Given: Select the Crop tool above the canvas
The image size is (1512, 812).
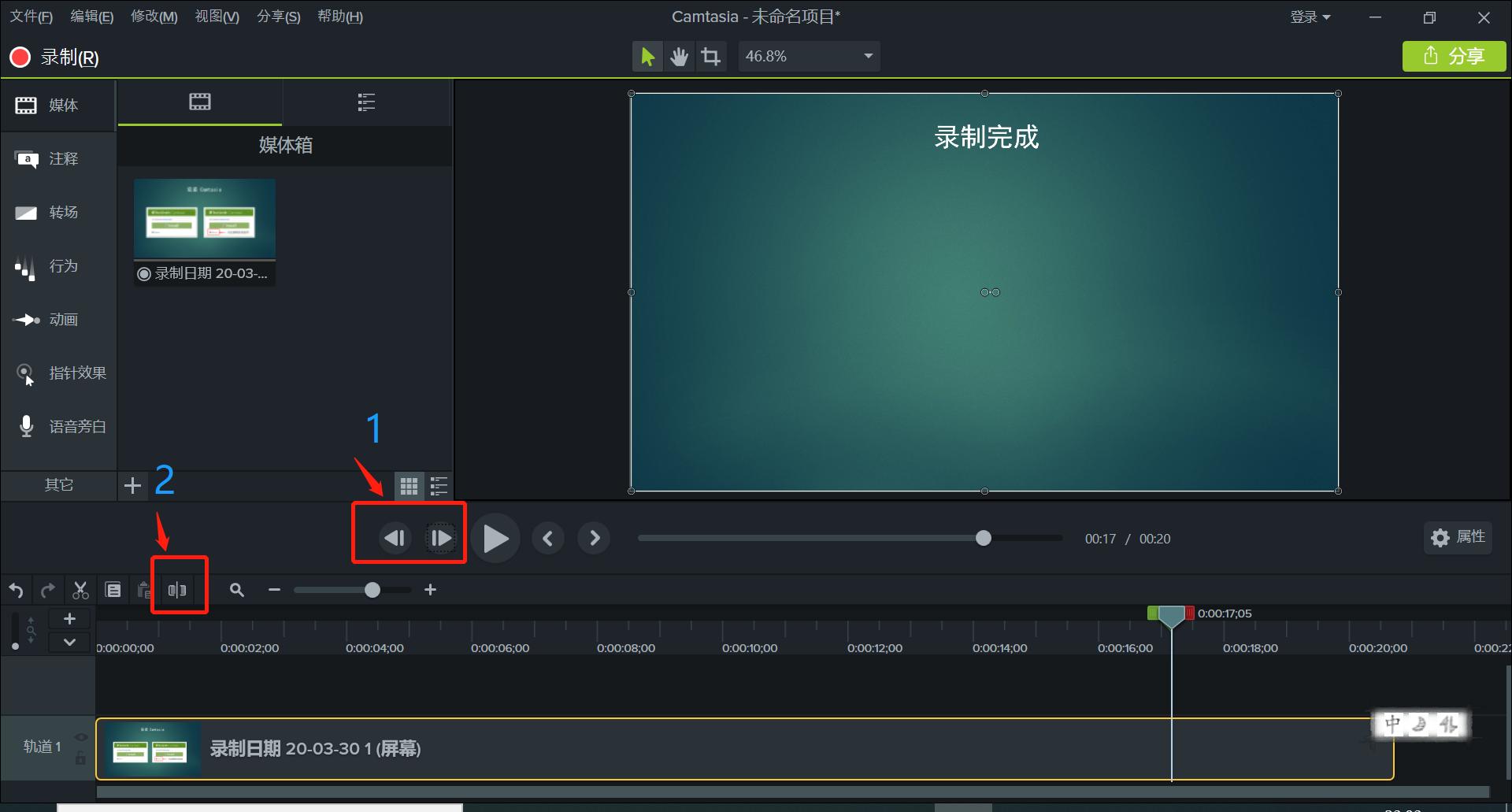Looking at the screenshot, I should (710, 56).
